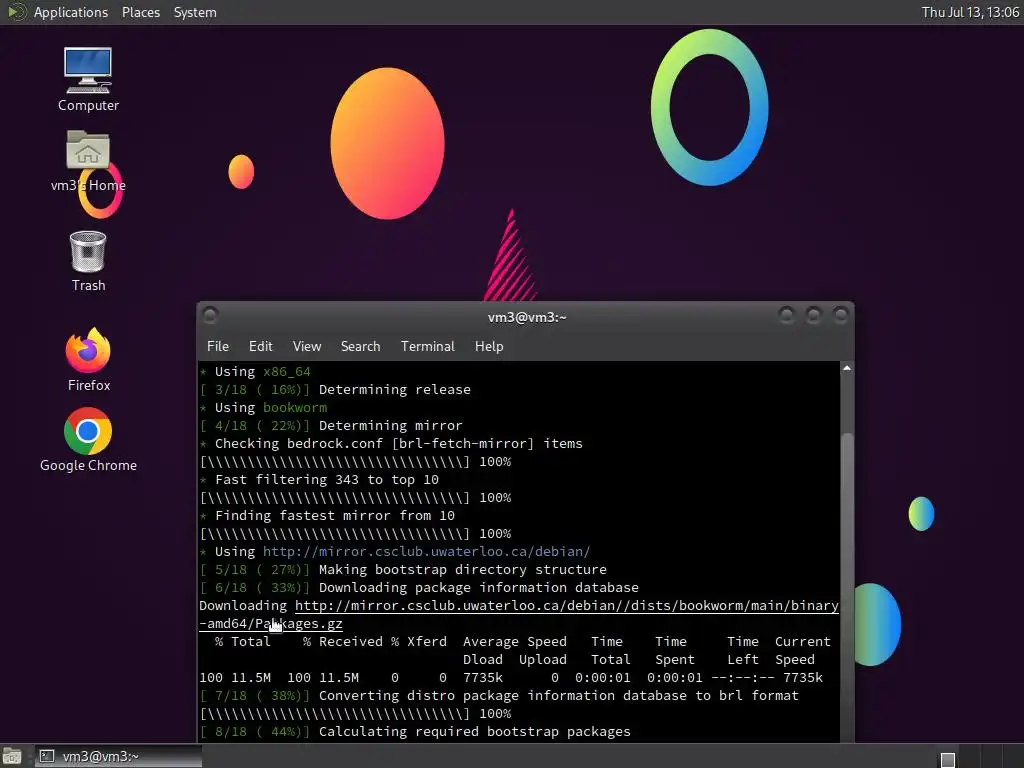Click 'Making bootstrap directory structure' line

pos(462,570)
